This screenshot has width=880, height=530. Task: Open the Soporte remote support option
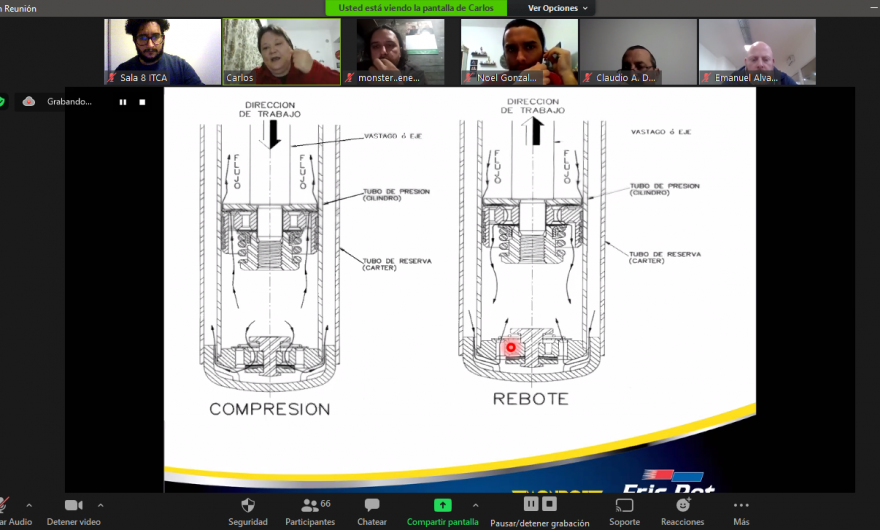pyautogui.click(x=624, y=510)
